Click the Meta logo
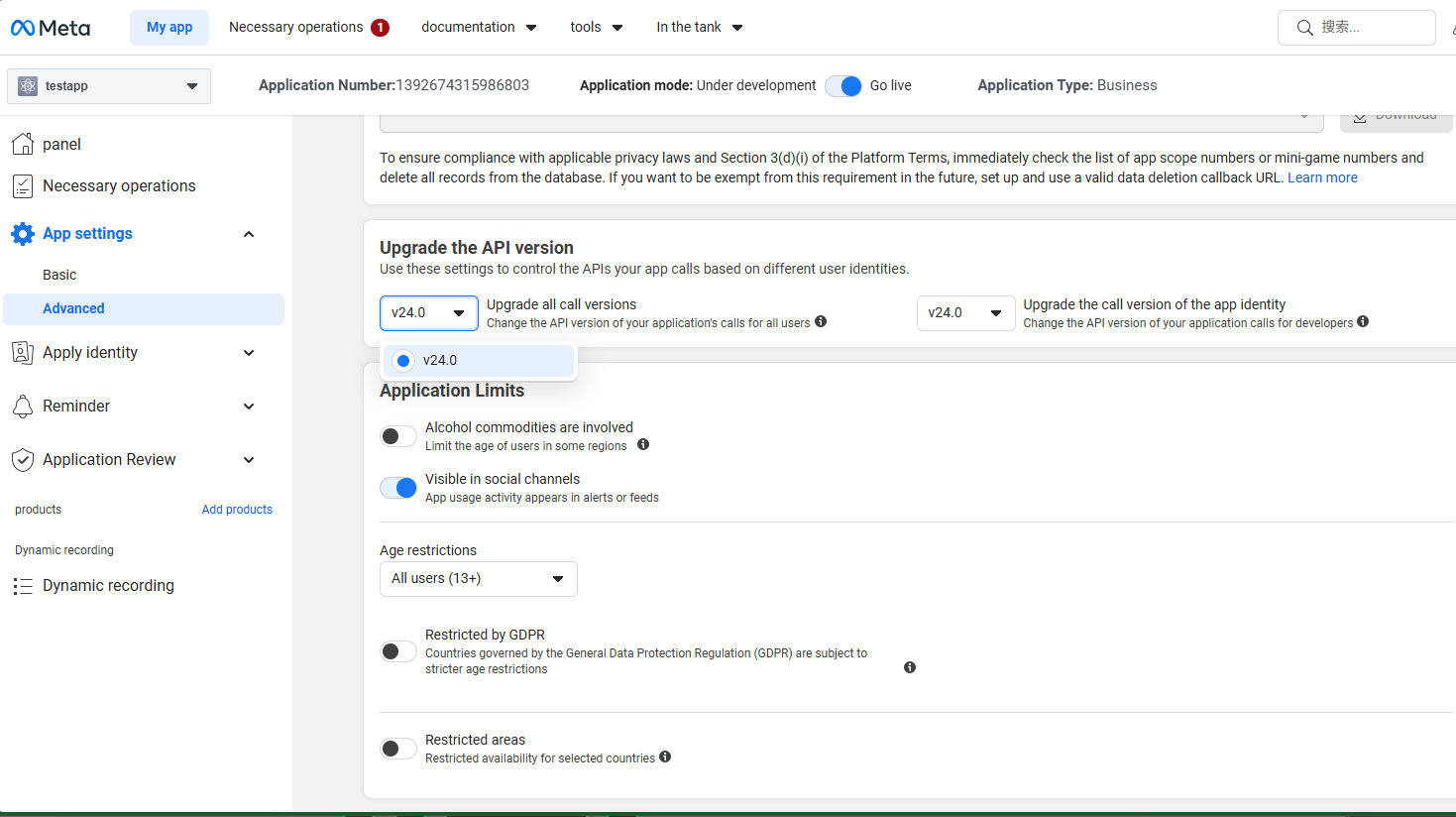1456x817 pixels. 51,28
